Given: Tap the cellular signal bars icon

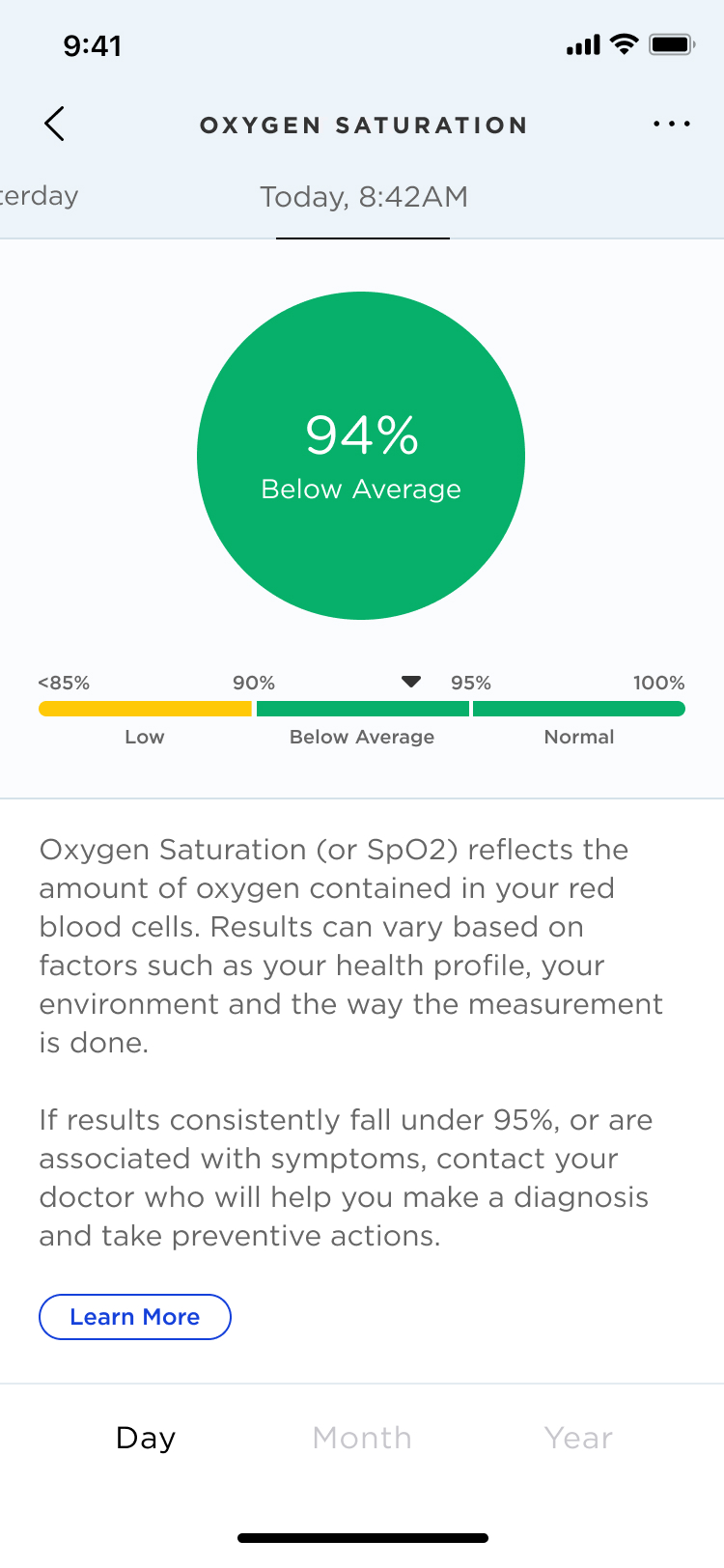Looking at the screenshot, I should [583, 45].
